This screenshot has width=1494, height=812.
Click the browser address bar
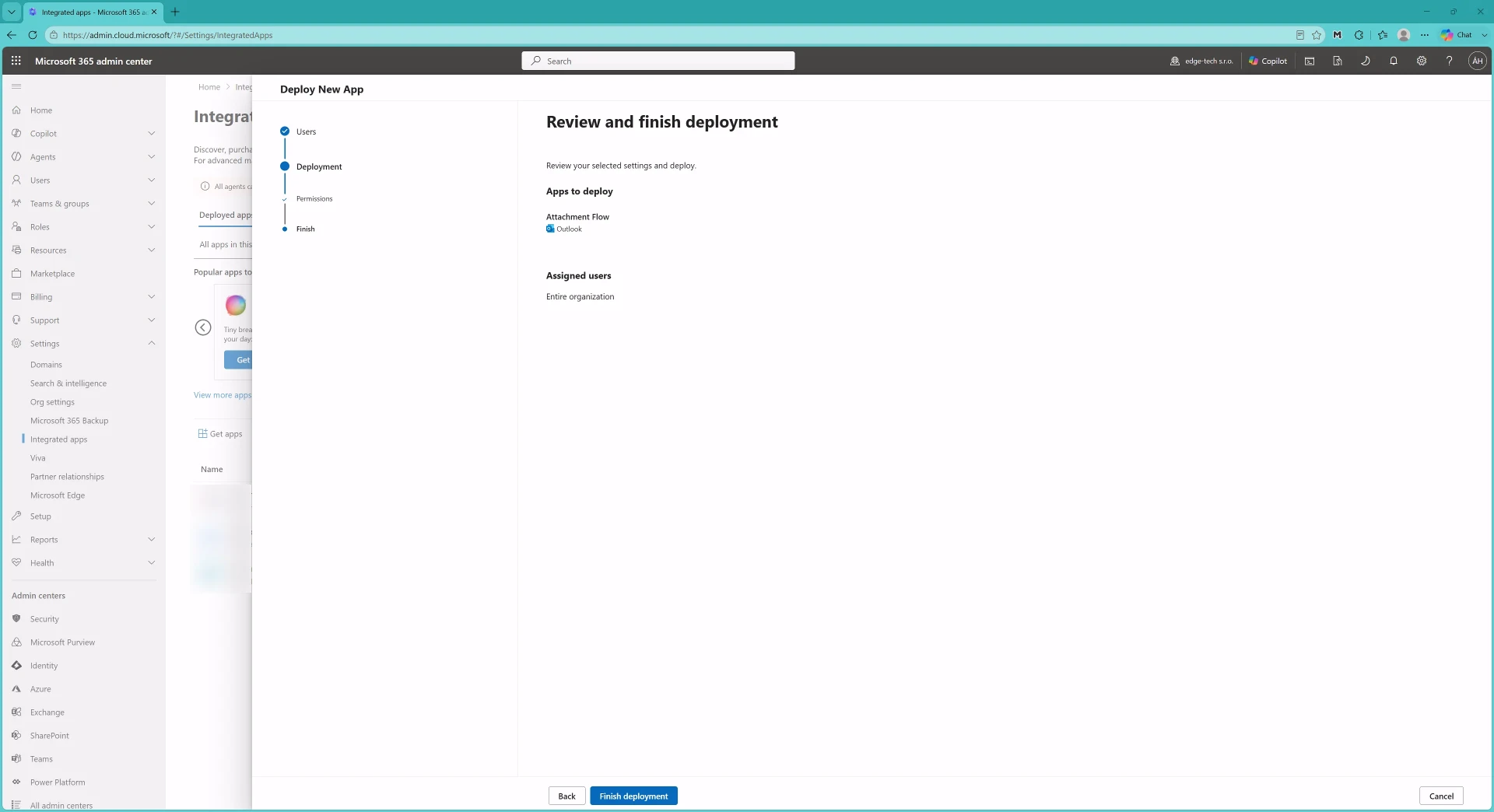(669, 35)
